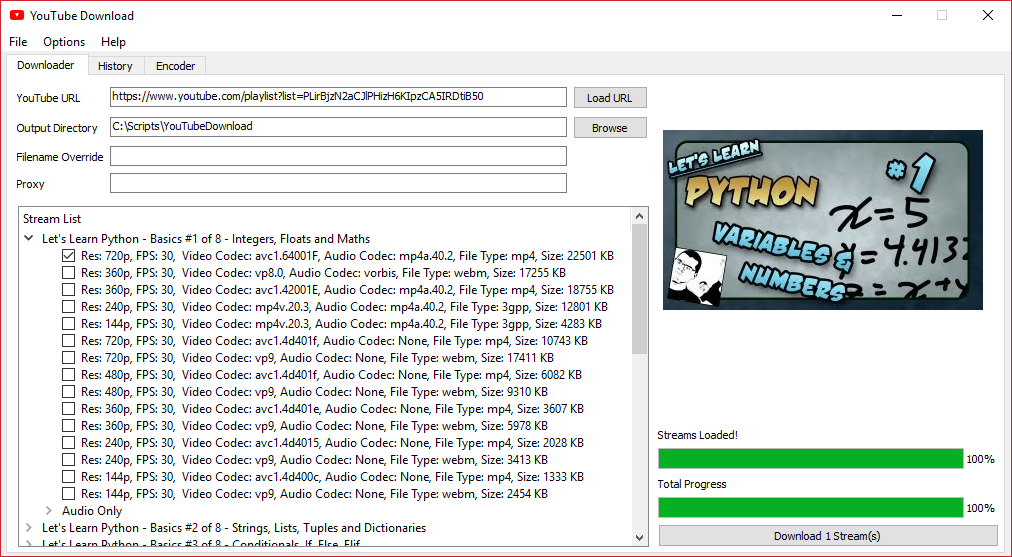Click the Total Progress bar
Viewport: 1012px width, 557px height.
coord(811,508)
